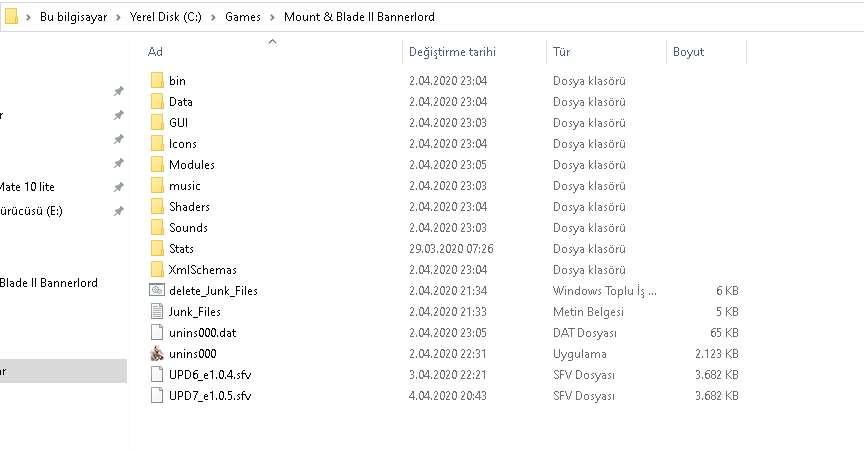Click the folder icon in address bar
This screenshot has height=450, width=864.
tap(11, 17)
